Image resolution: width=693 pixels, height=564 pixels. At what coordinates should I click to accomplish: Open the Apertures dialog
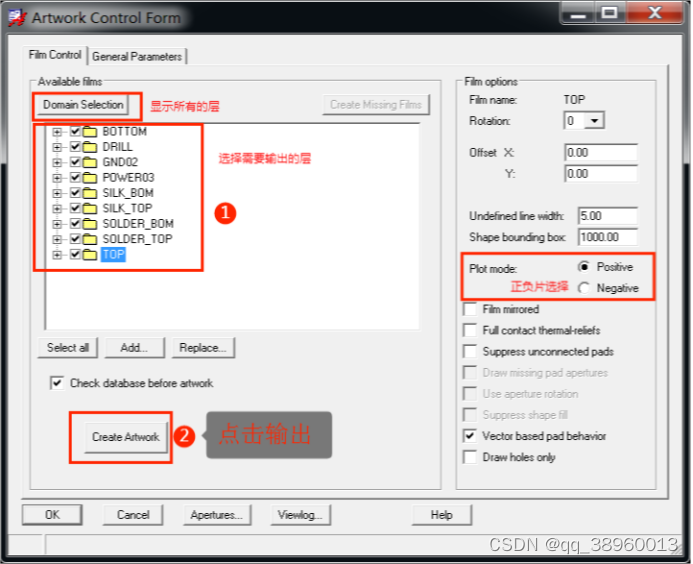216,515
